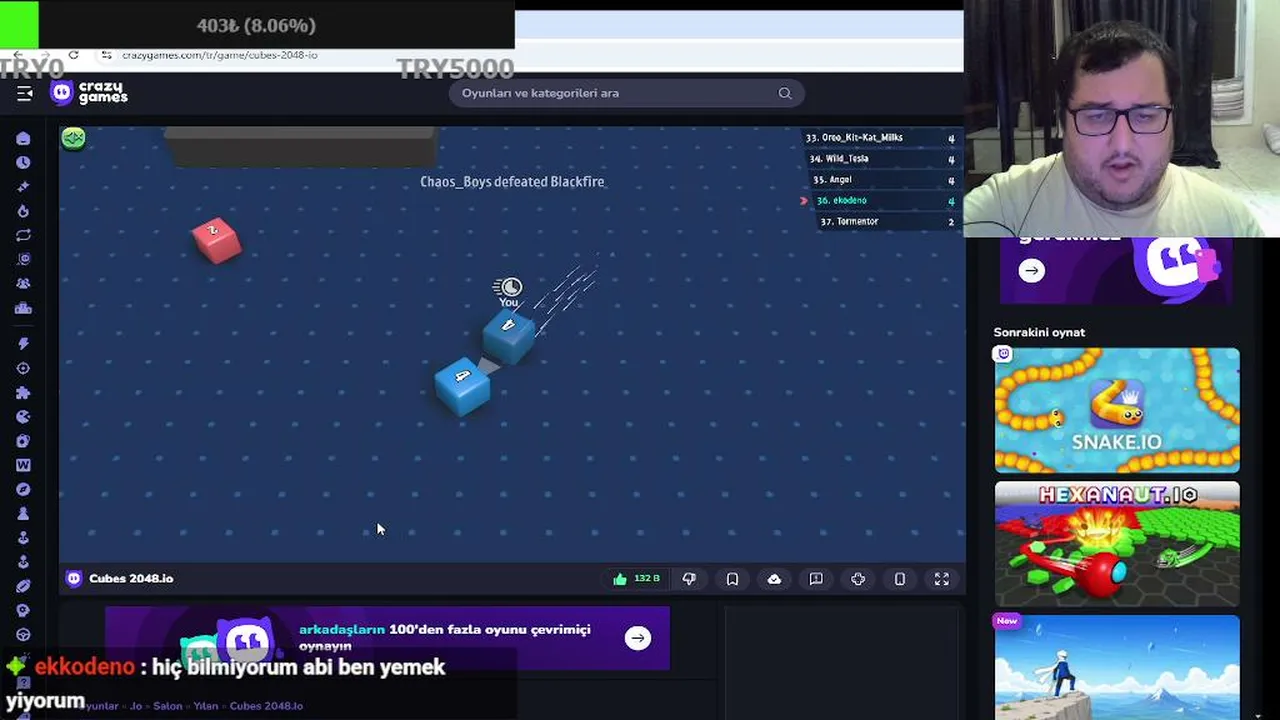Click the '.io' breadcrumb link
Image resolution: width=1280 pixels, height=720 pixels.
click(135, 706)
